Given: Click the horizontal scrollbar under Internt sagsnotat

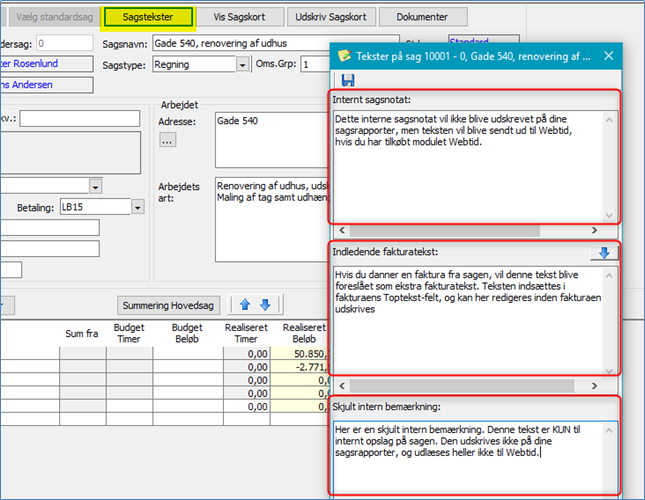Looking at the screenshot, I should pyautogui.click(x=470, y=231).
